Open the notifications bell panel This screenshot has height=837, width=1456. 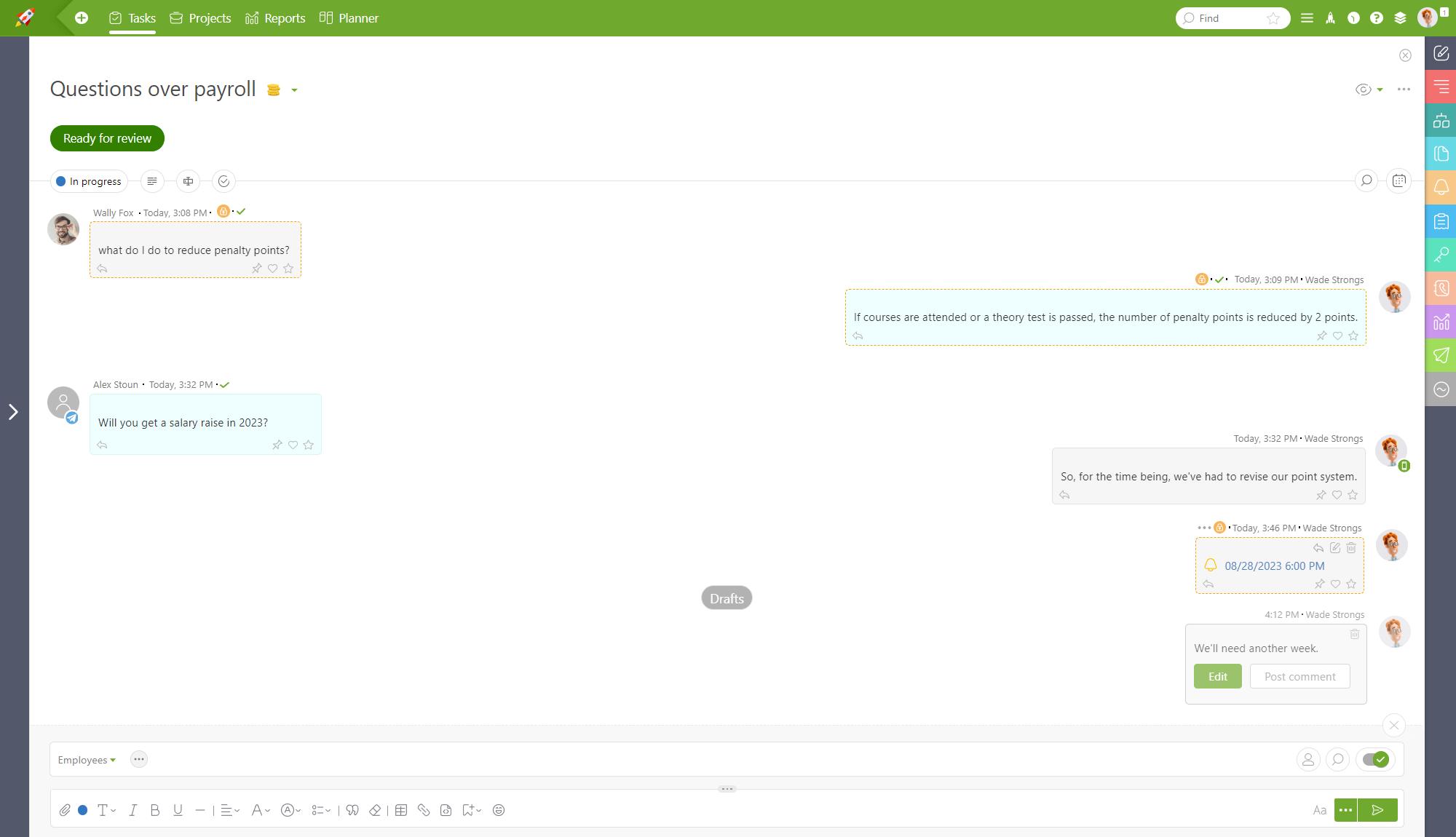pos(1441,187)
